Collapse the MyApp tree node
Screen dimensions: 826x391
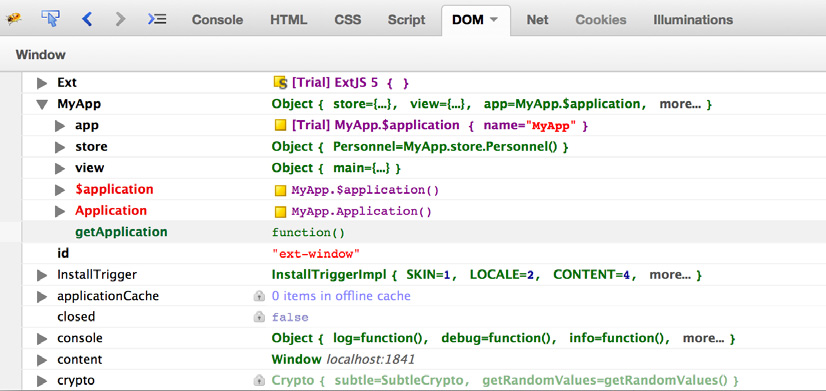(42, 104)
